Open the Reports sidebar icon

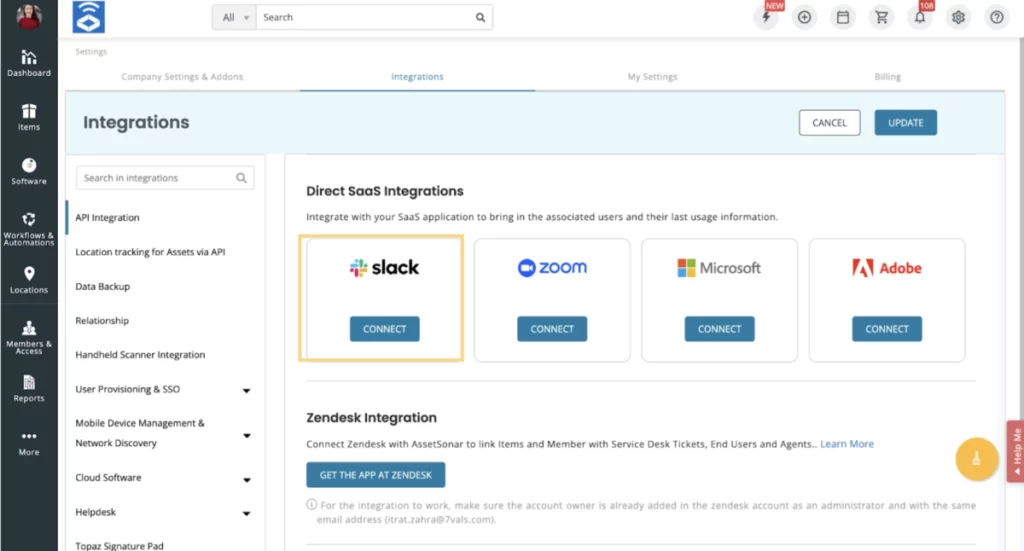(x=29, y=388)
